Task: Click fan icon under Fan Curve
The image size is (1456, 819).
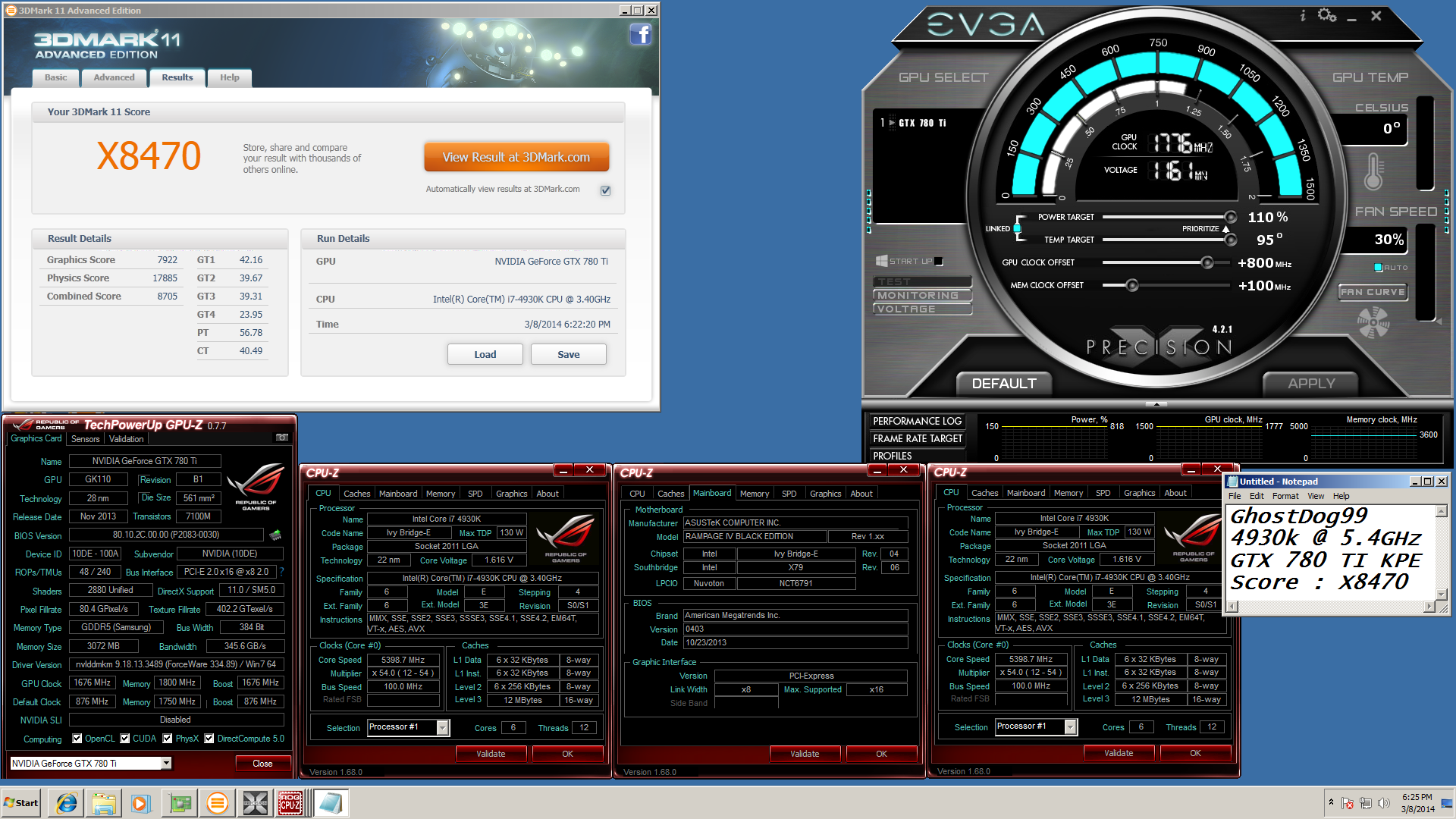Action: [1373, 322]
